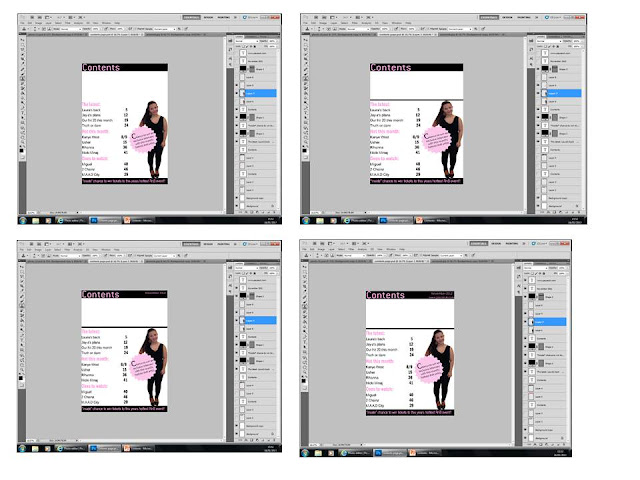Select the Clone Stamp tool in top-left screenshot

click(x=22, y=78)
